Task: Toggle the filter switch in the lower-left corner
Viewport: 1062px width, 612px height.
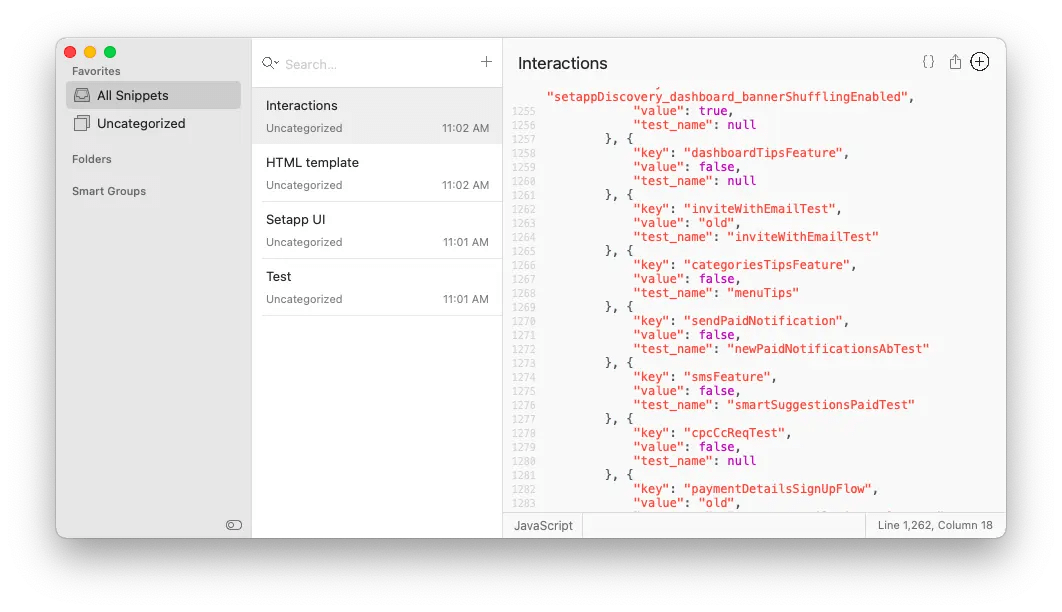Action: pos(233,524)
